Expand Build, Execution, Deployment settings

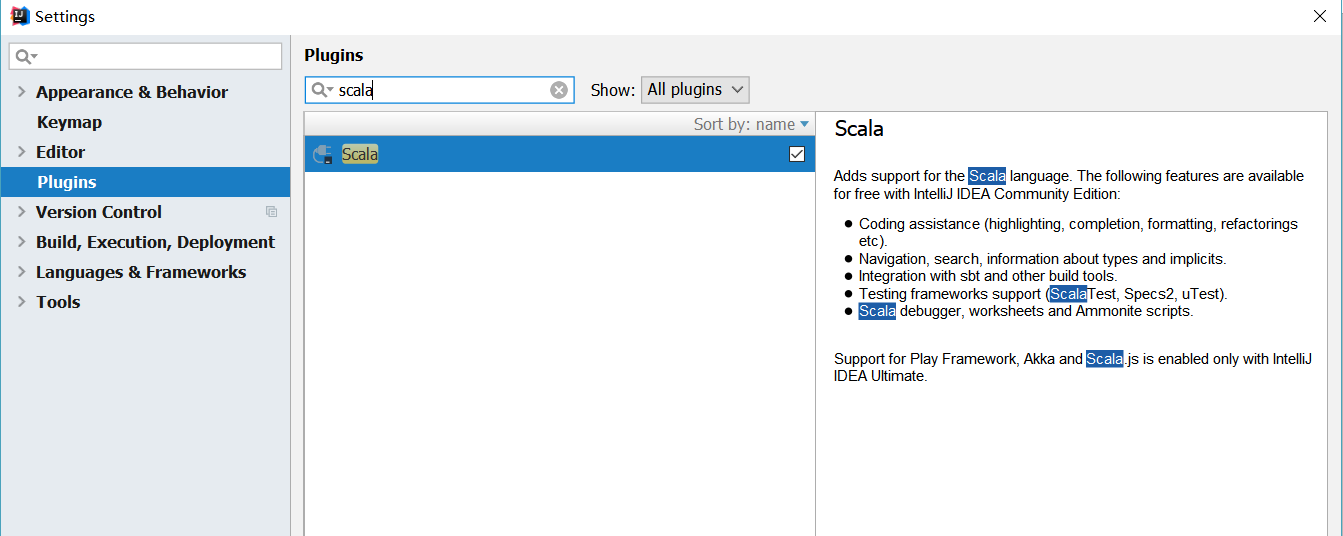click(x=21, y=242)
